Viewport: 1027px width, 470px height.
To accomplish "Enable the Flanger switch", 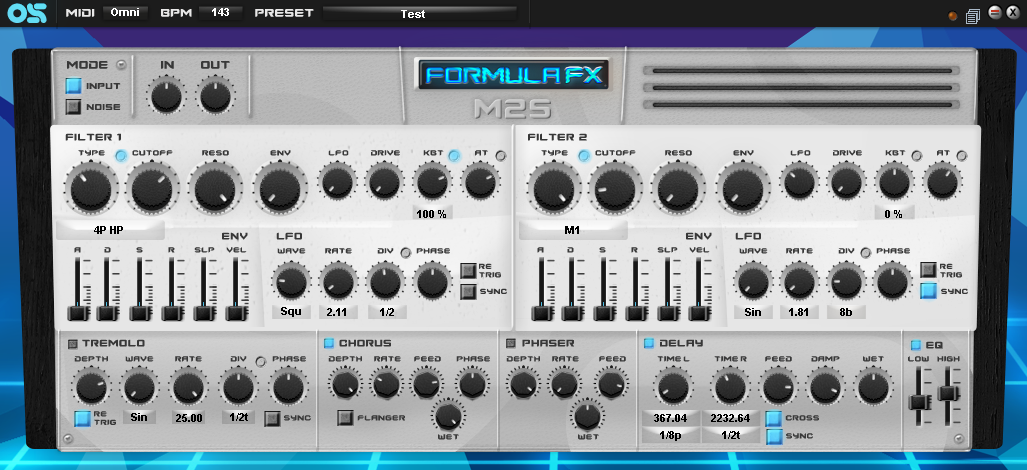I will point(345,418).
